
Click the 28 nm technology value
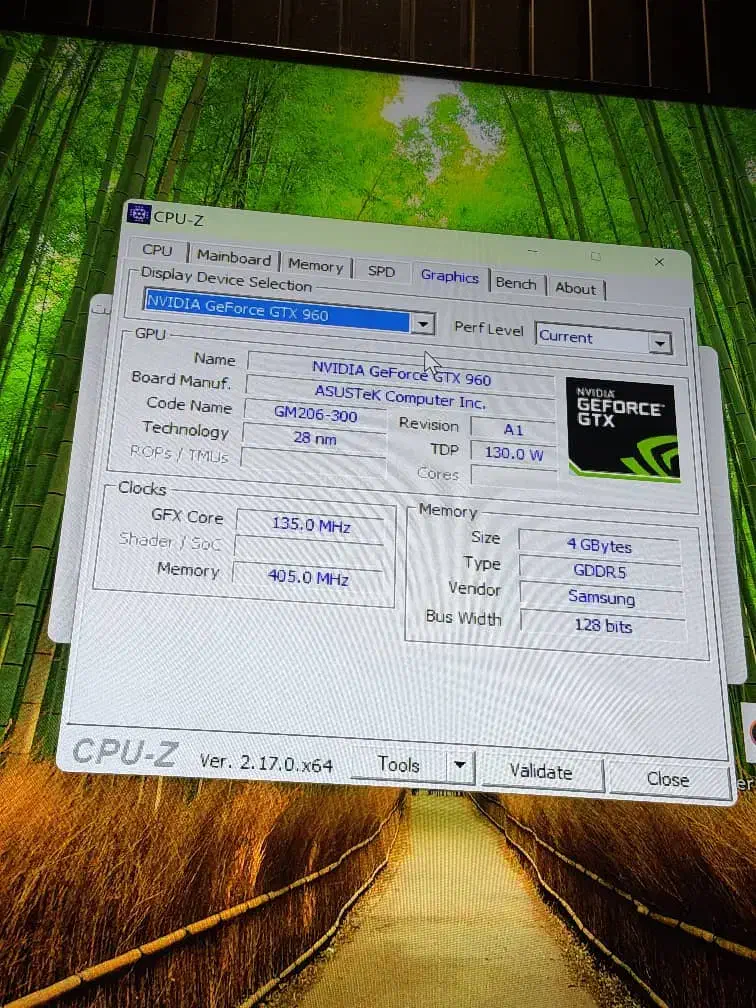314,438
